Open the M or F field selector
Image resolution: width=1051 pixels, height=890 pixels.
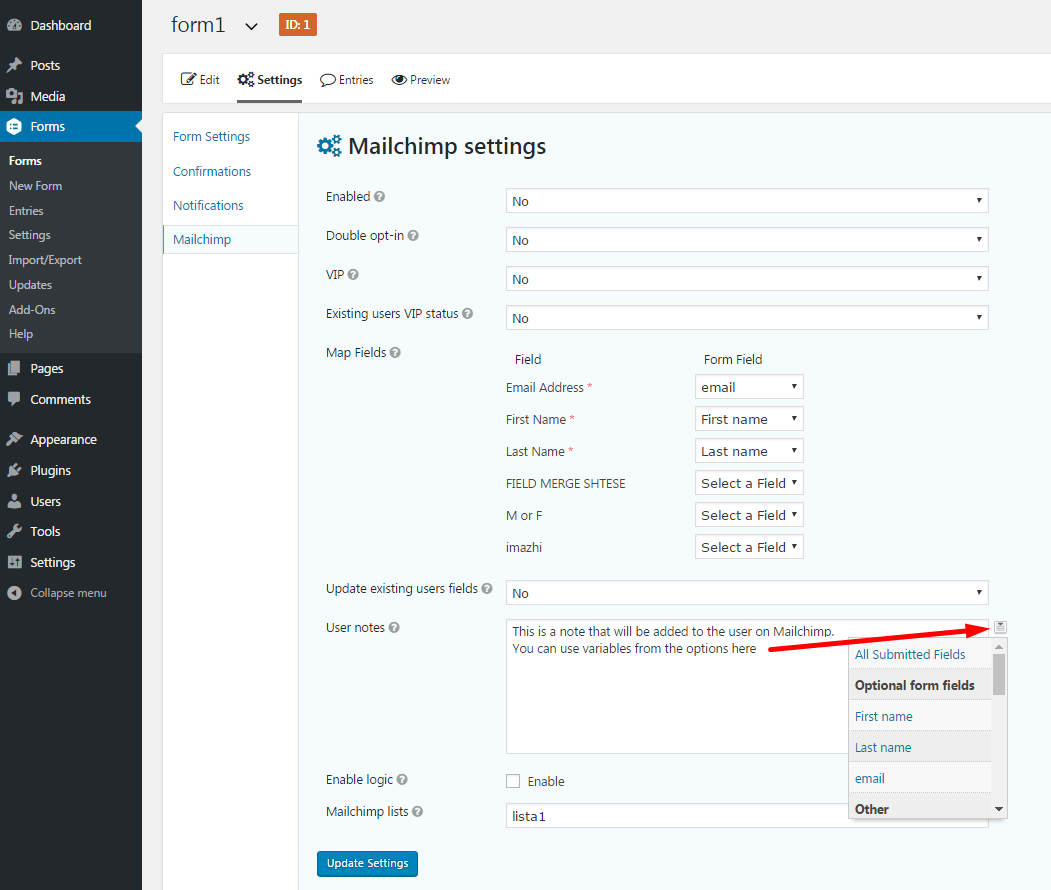[748, 515]
